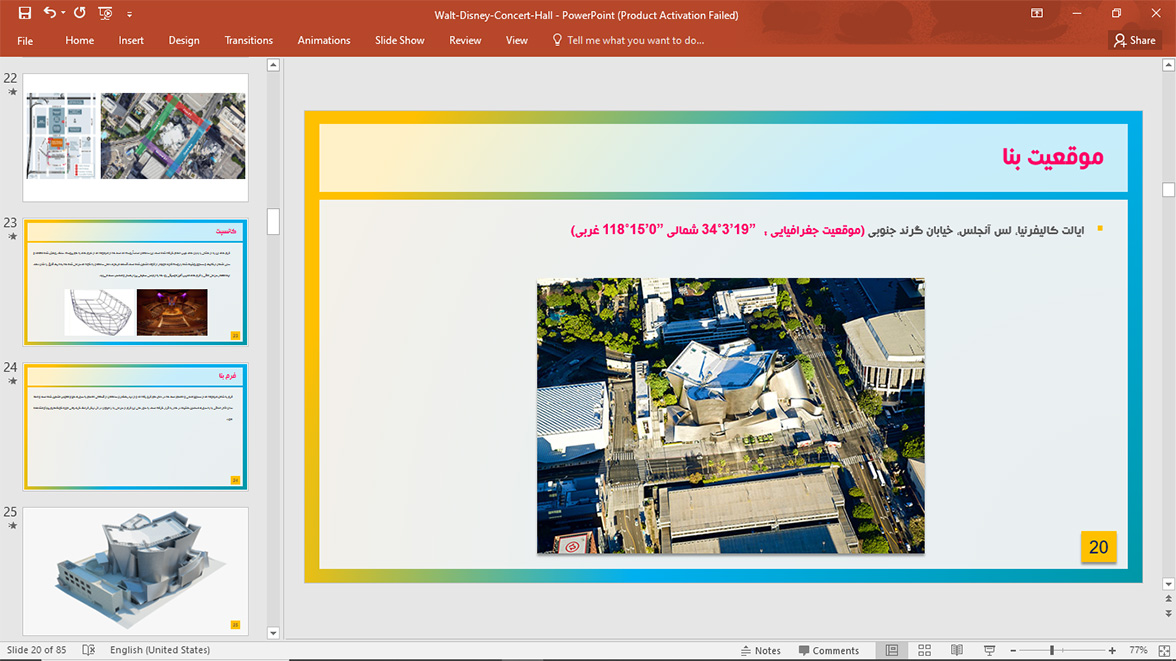This screenshot has height=661, width=1176.
Task: Go to next slide double-arrow button
Action: pyautogui.click(x=1168, y=614)
